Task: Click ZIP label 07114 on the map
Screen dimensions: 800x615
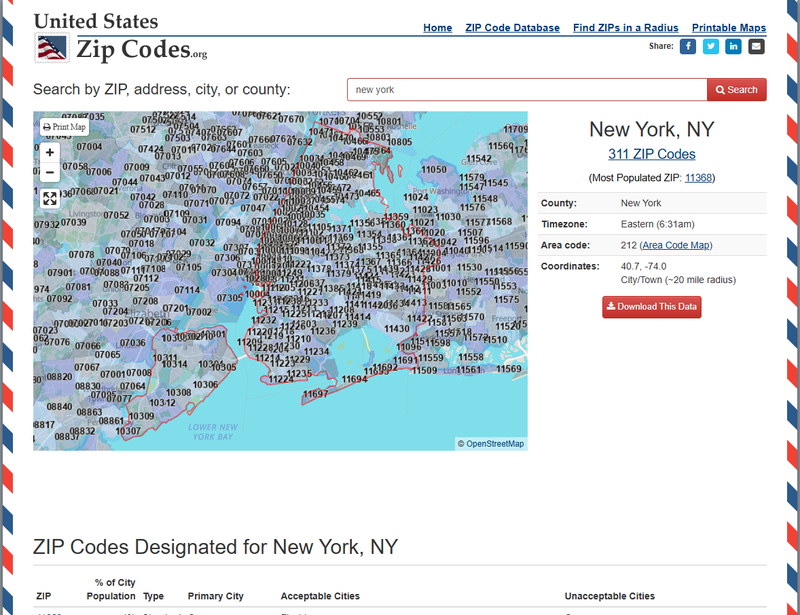Action: (187, 290)
